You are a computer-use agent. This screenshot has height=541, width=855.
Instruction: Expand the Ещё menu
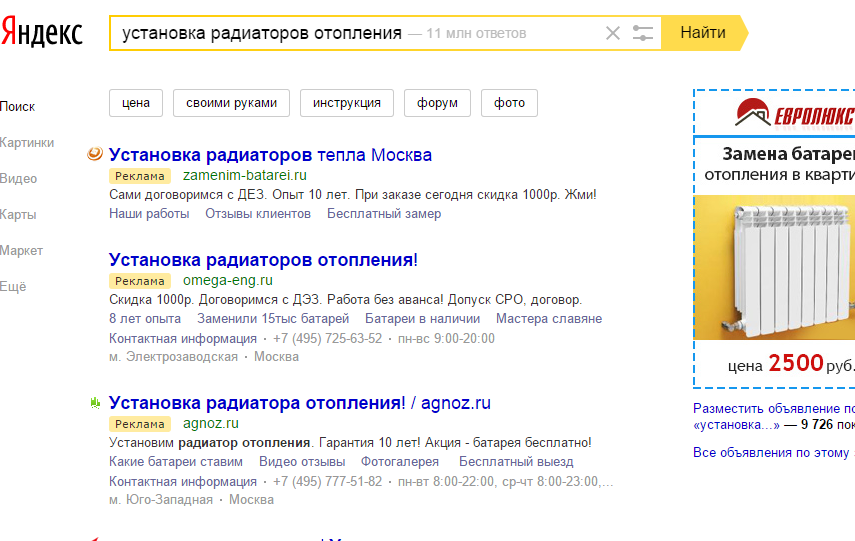point(13,287)
